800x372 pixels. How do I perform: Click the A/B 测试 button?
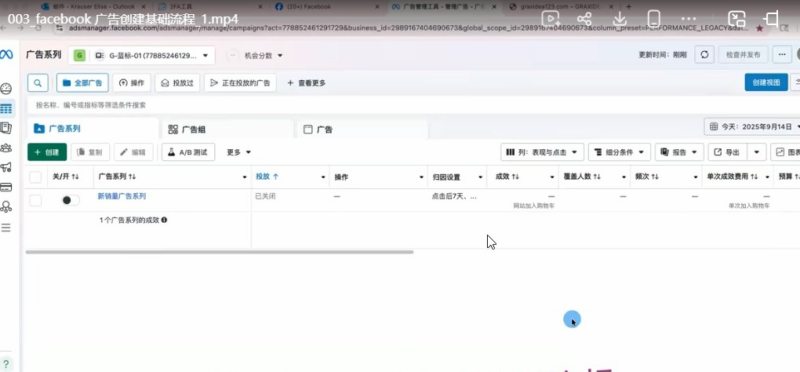coord(188,152)
